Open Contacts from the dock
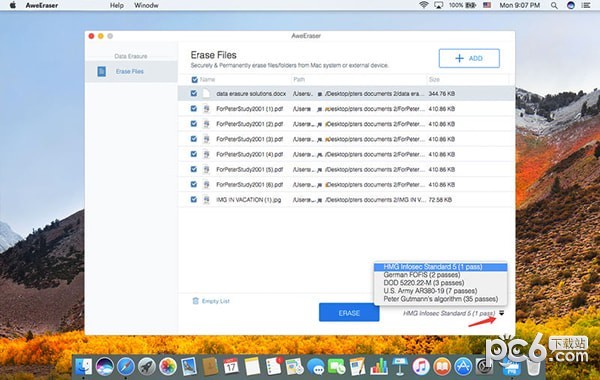 pos(210,367)
